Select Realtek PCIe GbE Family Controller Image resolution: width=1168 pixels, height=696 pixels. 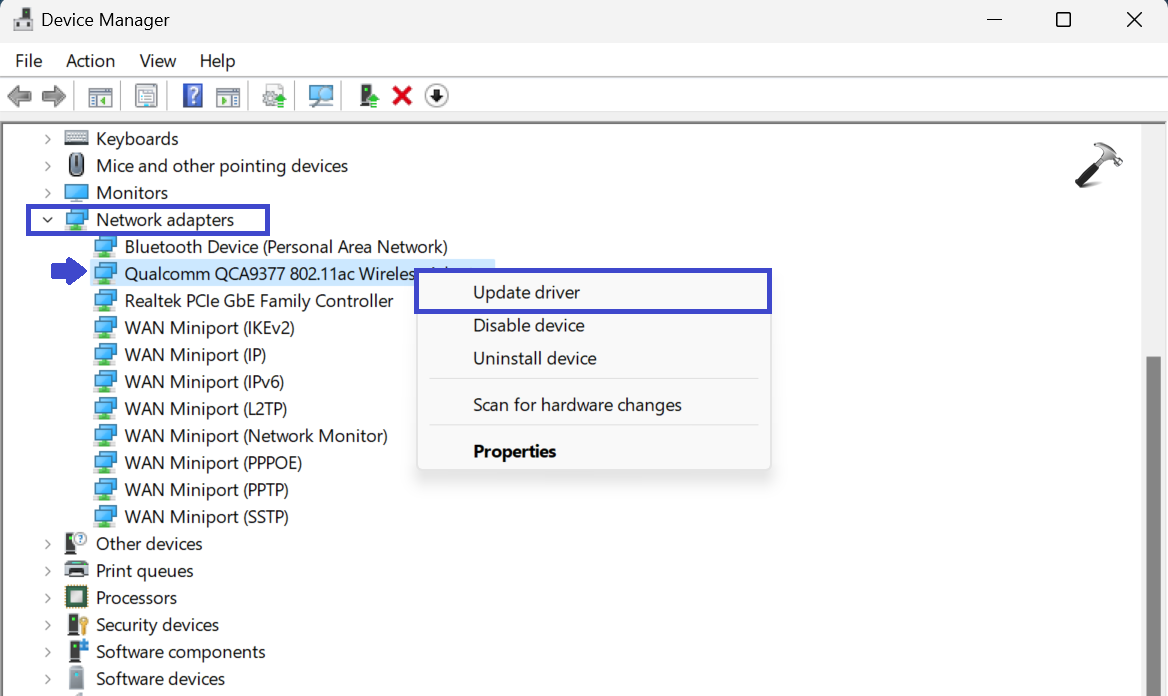(x=258, y=300)
